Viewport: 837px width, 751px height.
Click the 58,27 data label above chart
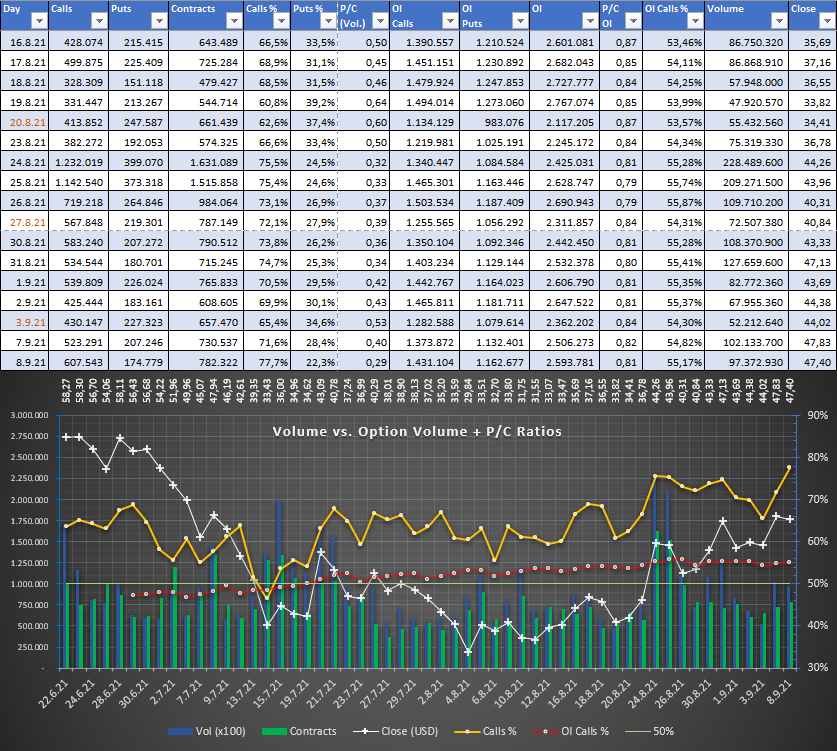66,390
